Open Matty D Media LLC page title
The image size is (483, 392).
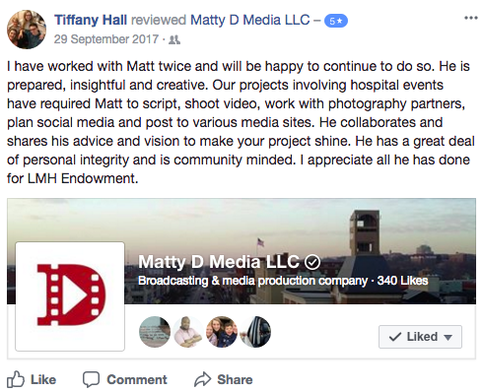[219, 262]
